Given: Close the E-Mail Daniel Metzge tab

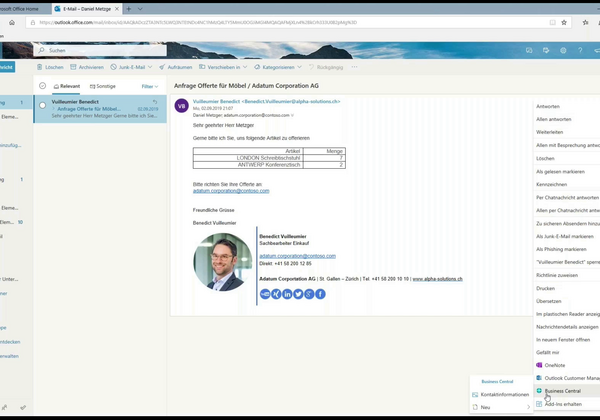Looking at the screenshot, I should (117, 8).
